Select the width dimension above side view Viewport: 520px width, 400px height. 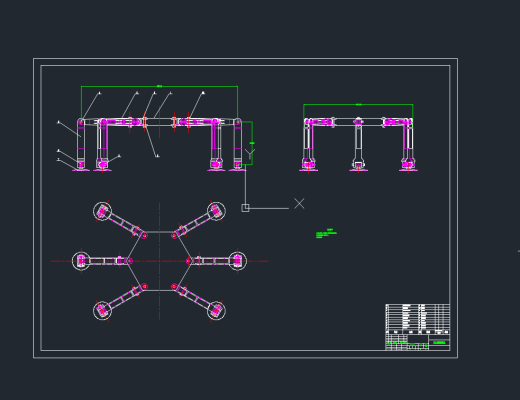coord(358,105)
